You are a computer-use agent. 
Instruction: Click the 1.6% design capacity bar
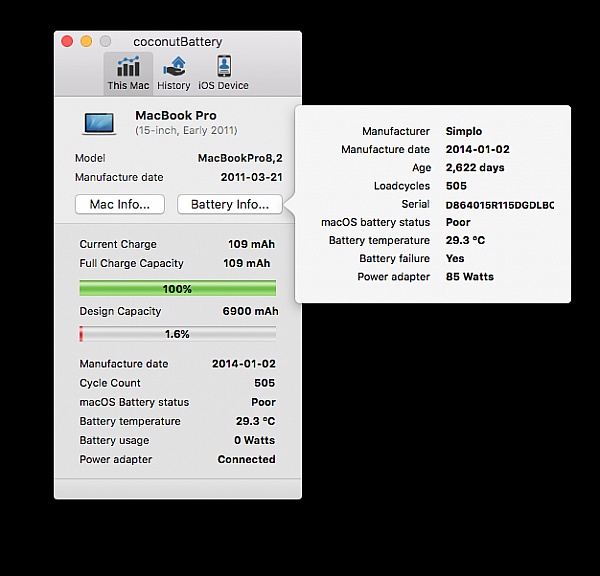(x=177, y=334)
